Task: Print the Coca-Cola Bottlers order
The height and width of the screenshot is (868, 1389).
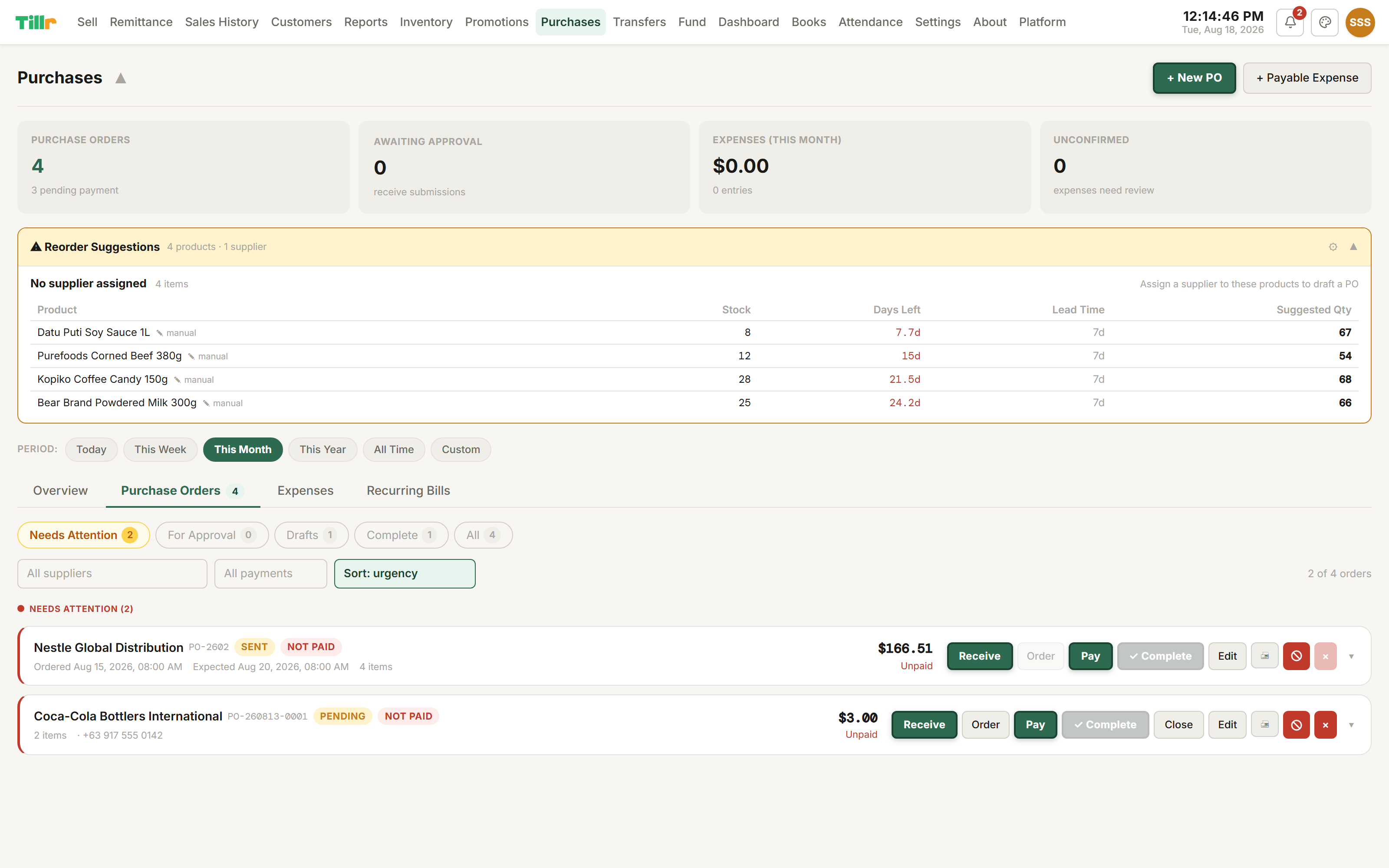Action: [1264, 724]
